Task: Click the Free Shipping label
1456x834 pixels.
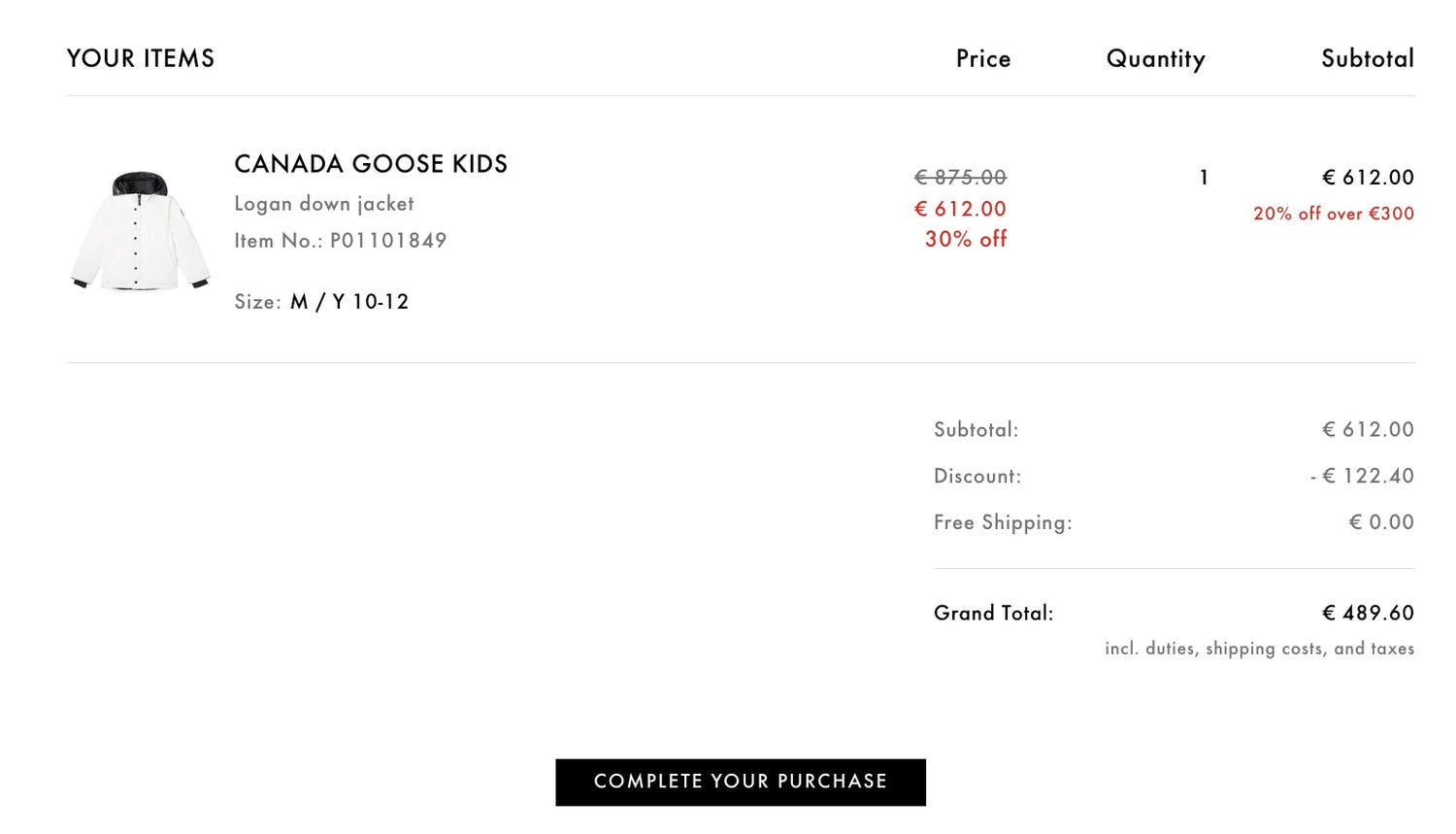Action: (x=1003, y=522)
